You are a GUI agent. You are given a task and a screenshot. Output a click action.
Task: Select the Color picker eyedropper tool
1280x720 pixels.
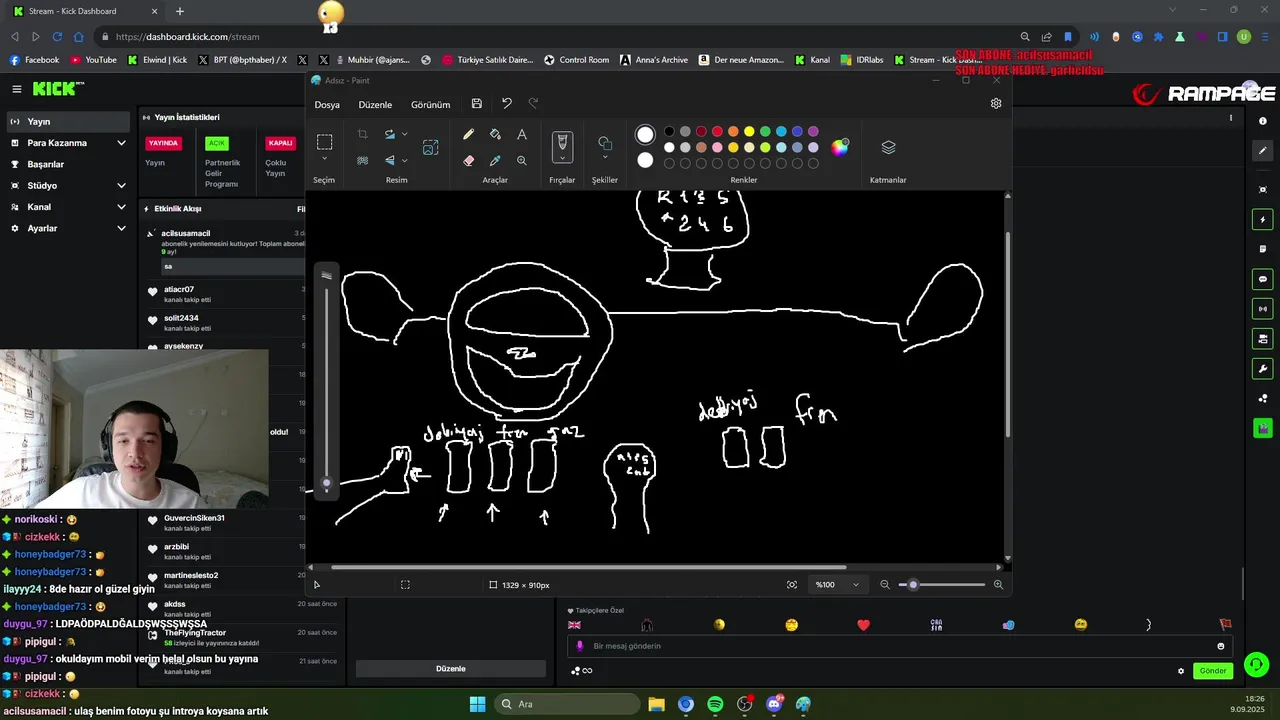[495, 160]
